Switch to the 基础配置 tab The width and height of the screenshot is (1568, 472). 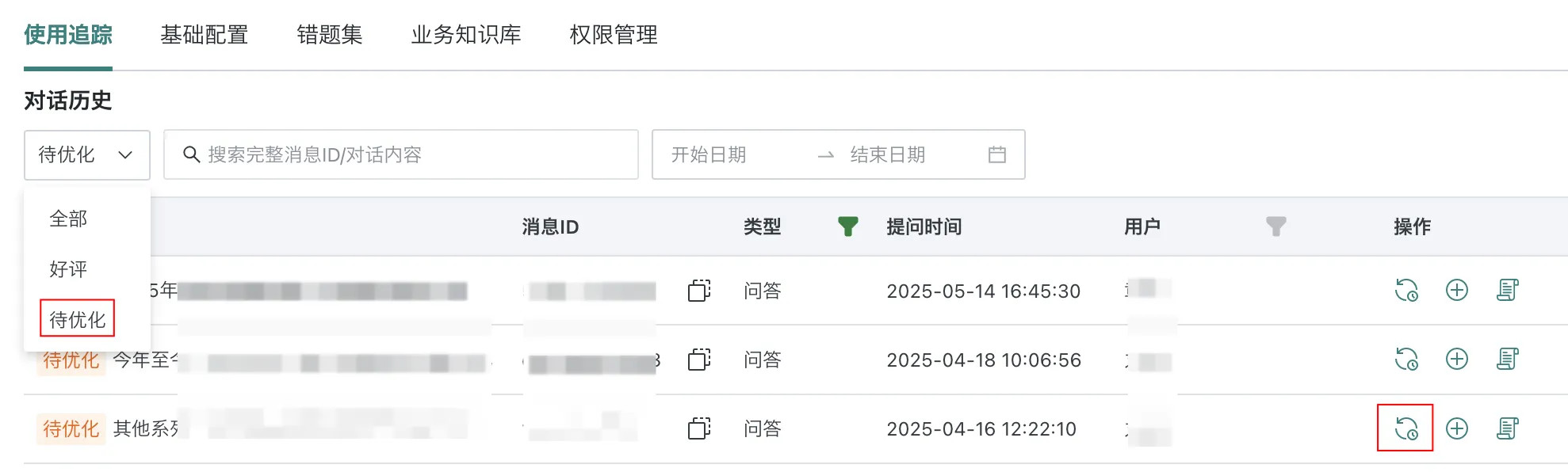(204, 35)
